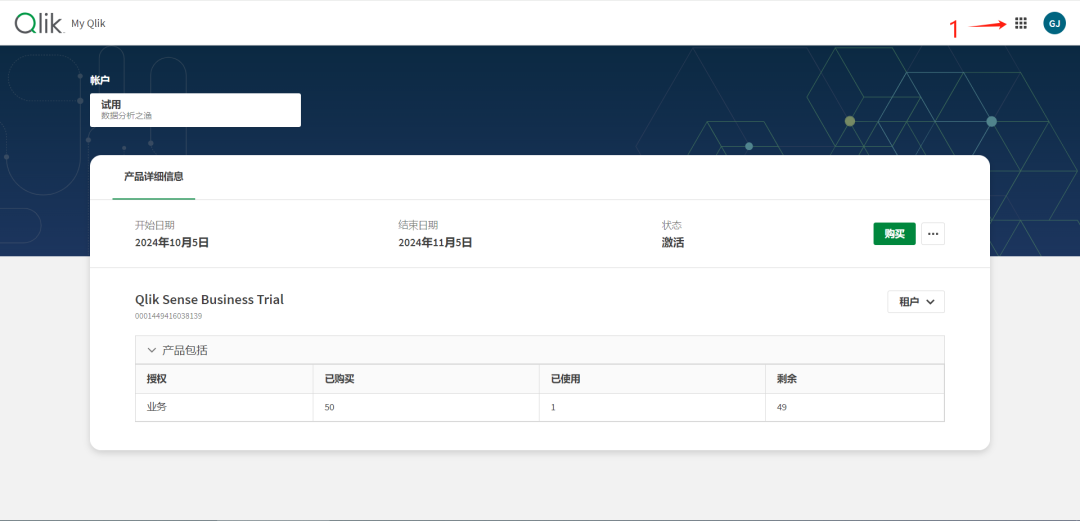Click the 剩余 column header
Image resolution: width=1080 pixels, height=521 pixels.
tap(855, 379)
